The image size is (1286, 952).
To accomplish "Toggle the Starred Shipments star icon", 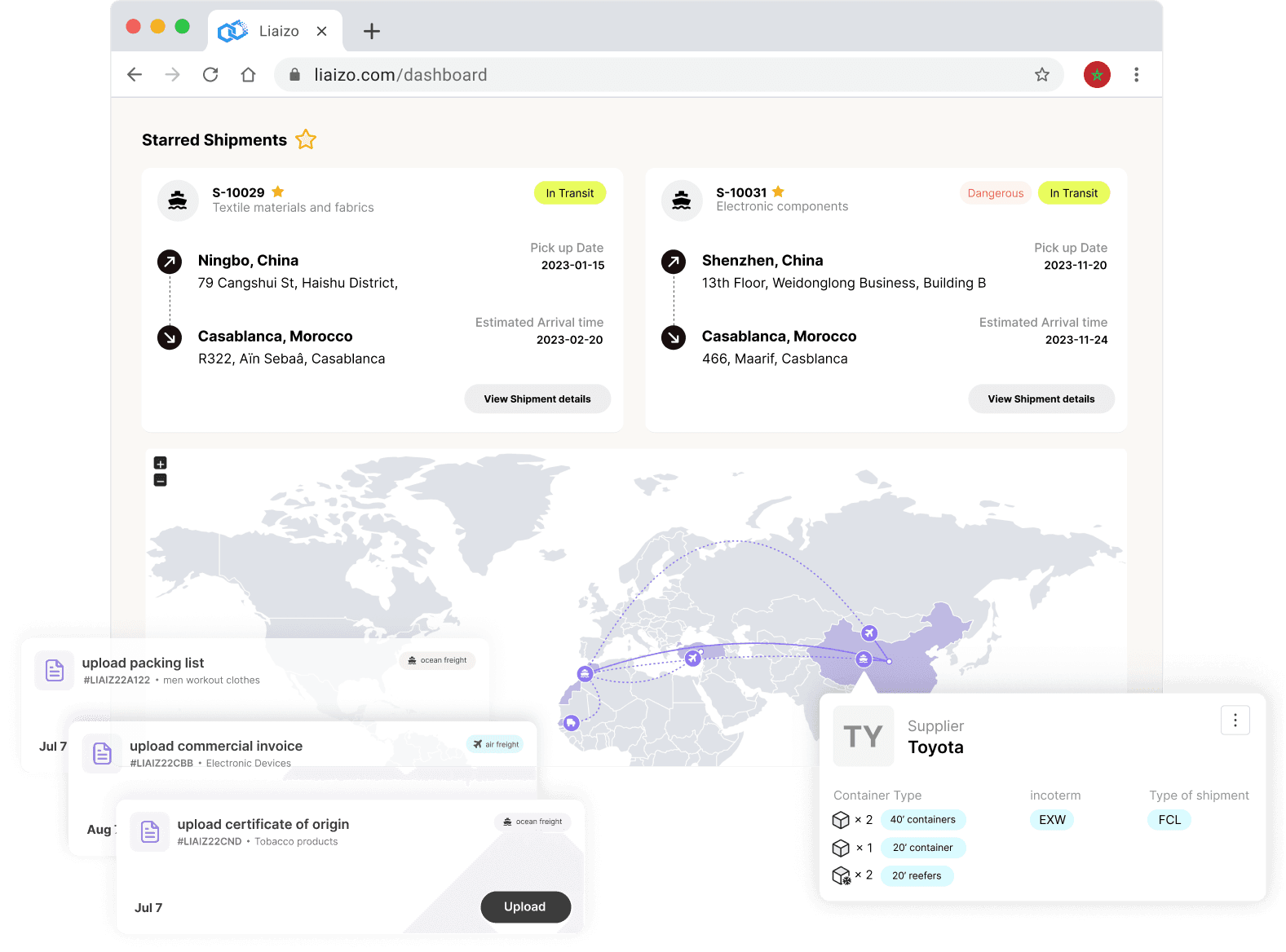I will click(306, 140).
